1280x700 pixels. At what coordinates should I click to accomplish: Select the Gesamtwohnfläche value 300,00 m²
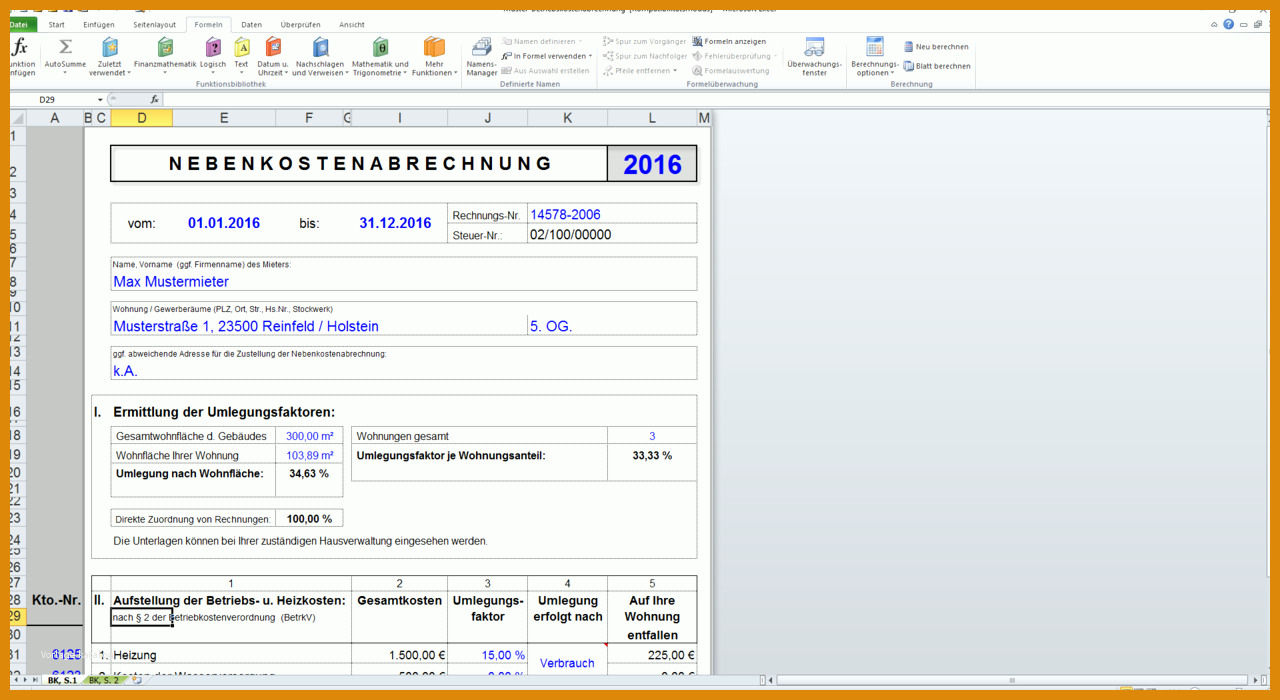click(309, 436)
